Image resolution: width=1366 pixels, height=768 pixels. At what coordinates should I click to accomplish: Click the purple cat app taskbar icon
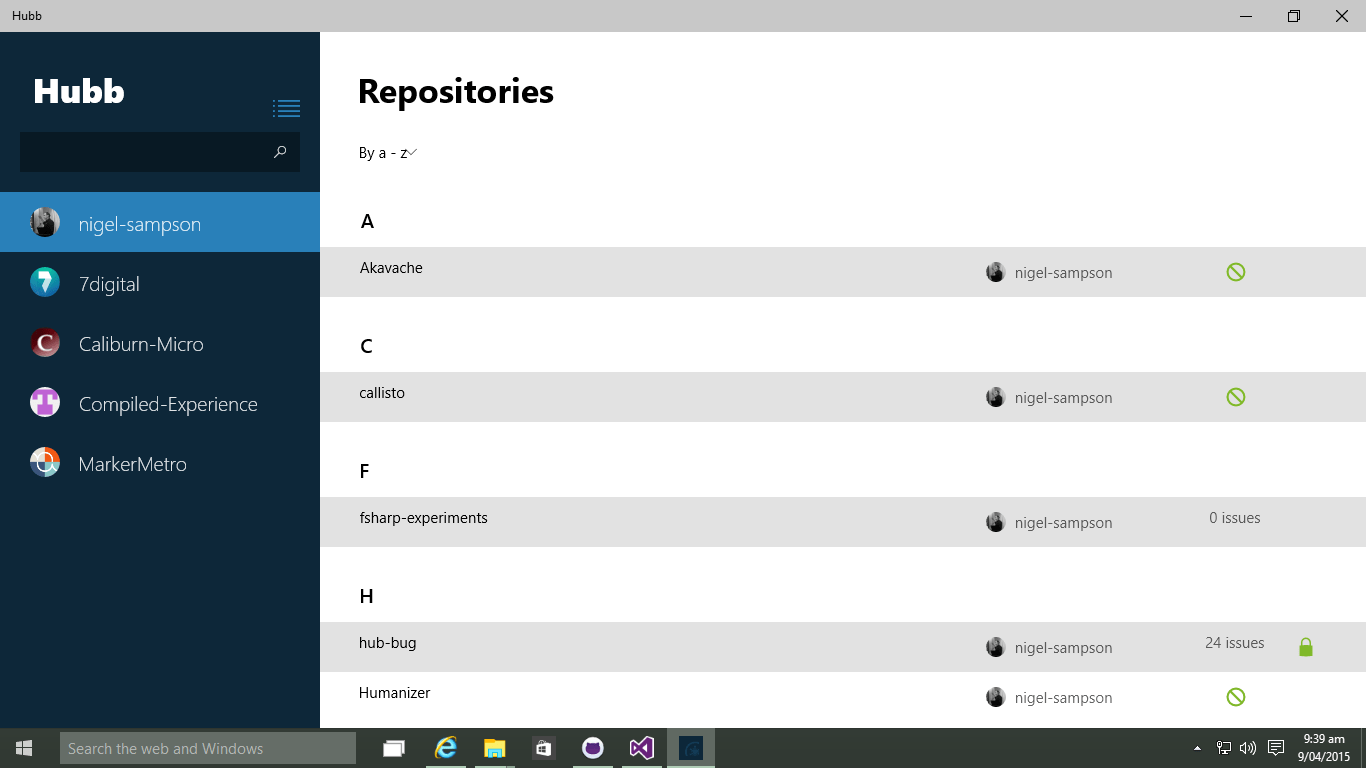point(592,748)
